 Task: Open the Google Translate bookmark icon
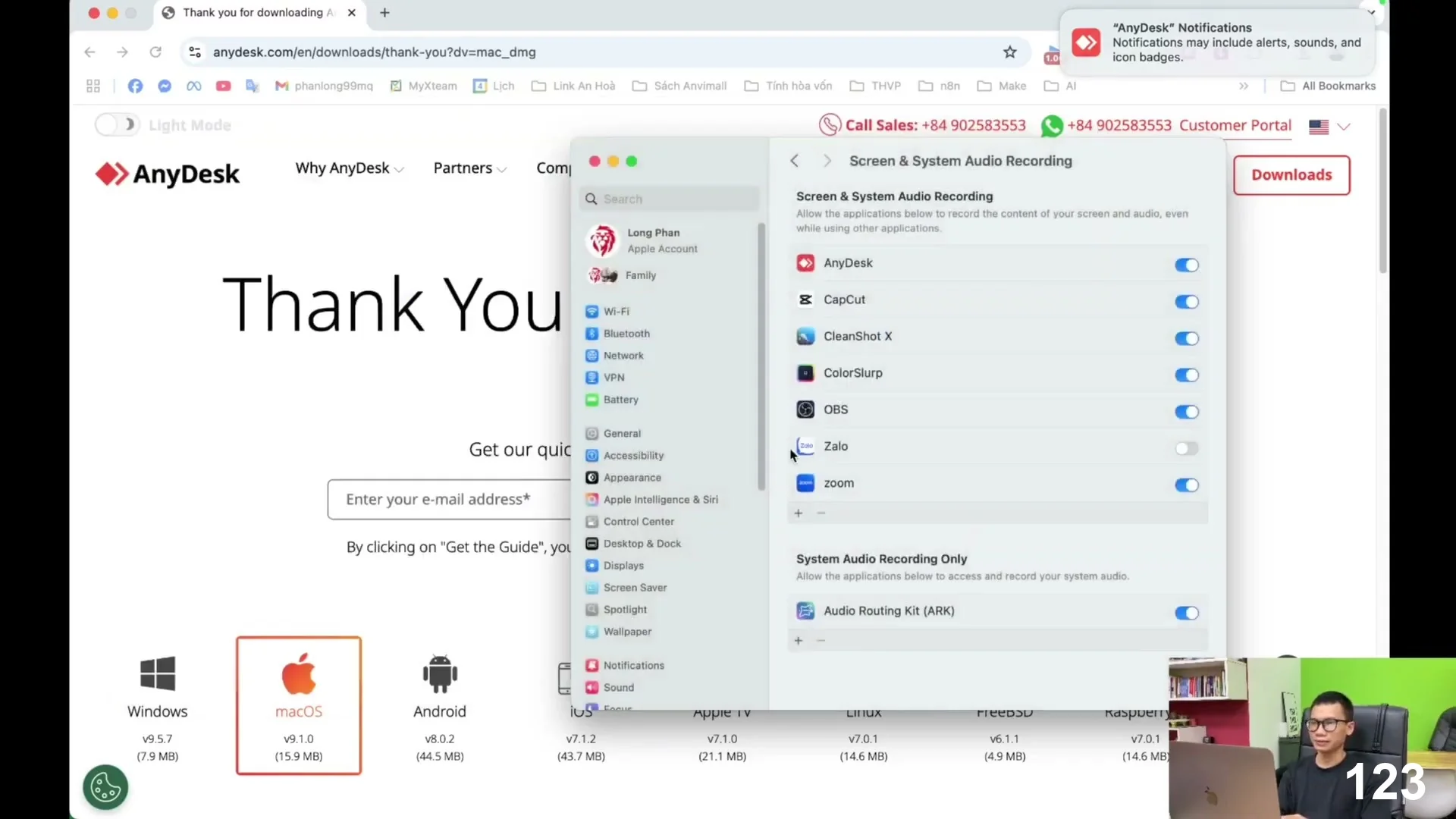pyautogui.click(x=253, y=86)
